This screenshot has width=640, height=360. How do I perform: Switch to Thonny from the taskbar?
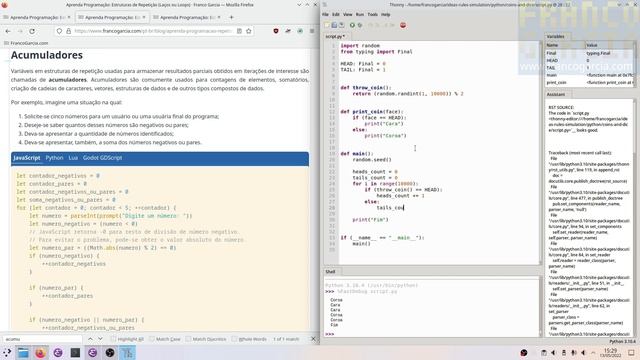127,353
